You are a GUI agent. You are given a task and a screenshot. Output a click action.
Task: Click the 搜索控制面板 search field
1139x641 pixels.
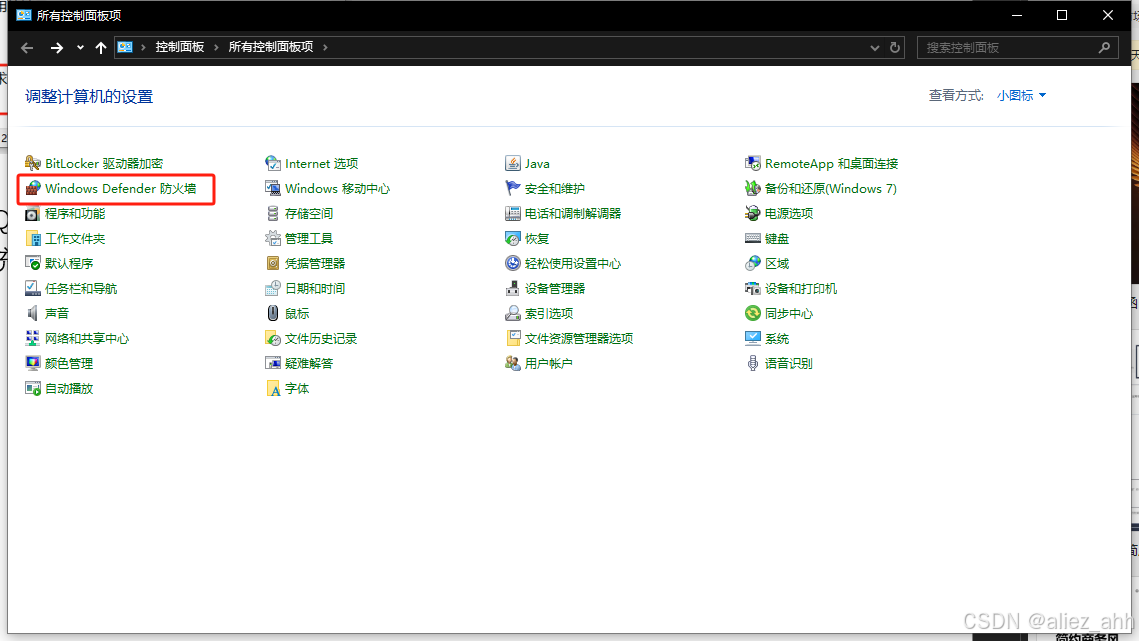tap(1017, 48)
